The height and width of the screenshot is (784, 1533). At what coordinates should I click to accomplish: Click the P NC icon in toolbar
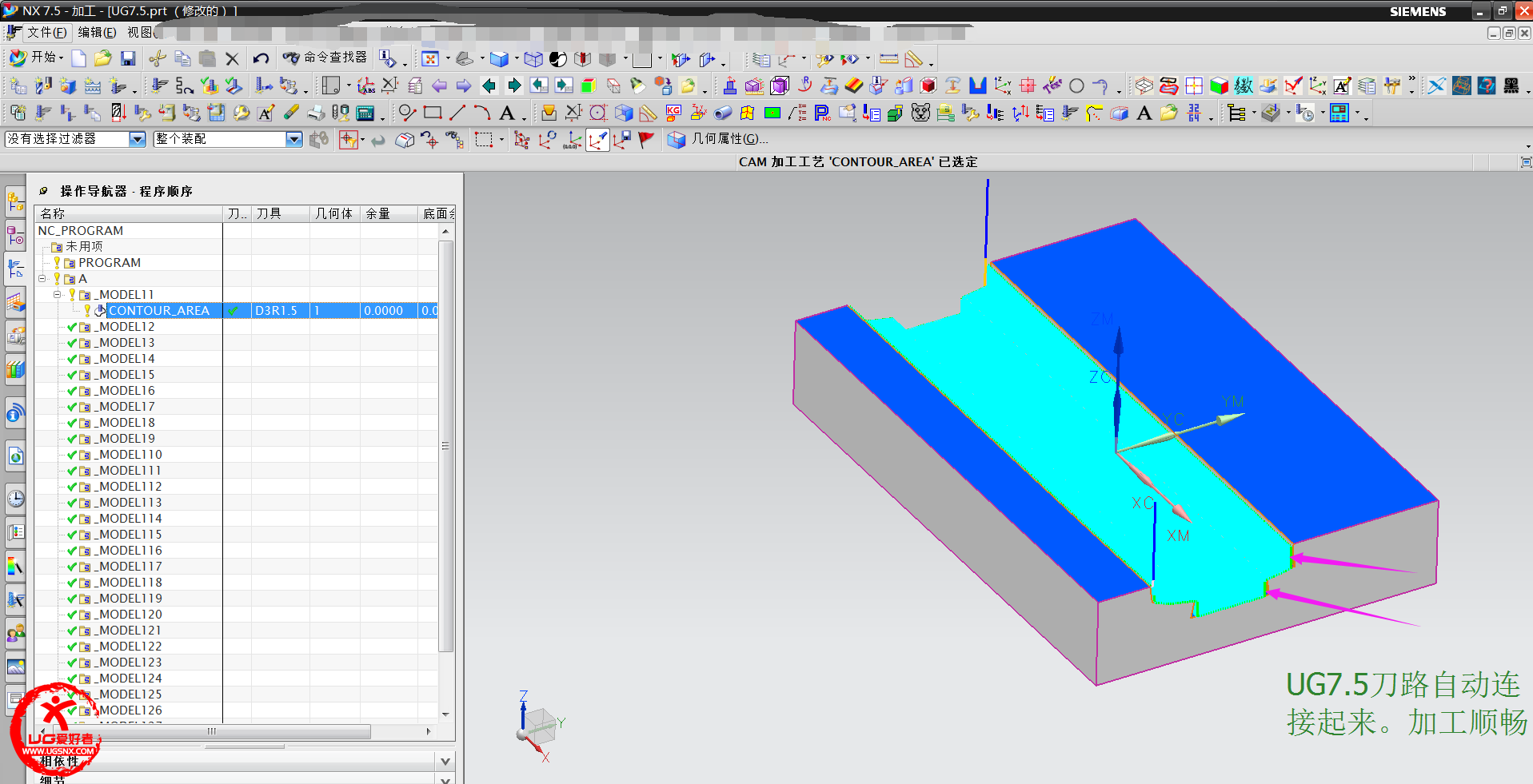(822, 113)
